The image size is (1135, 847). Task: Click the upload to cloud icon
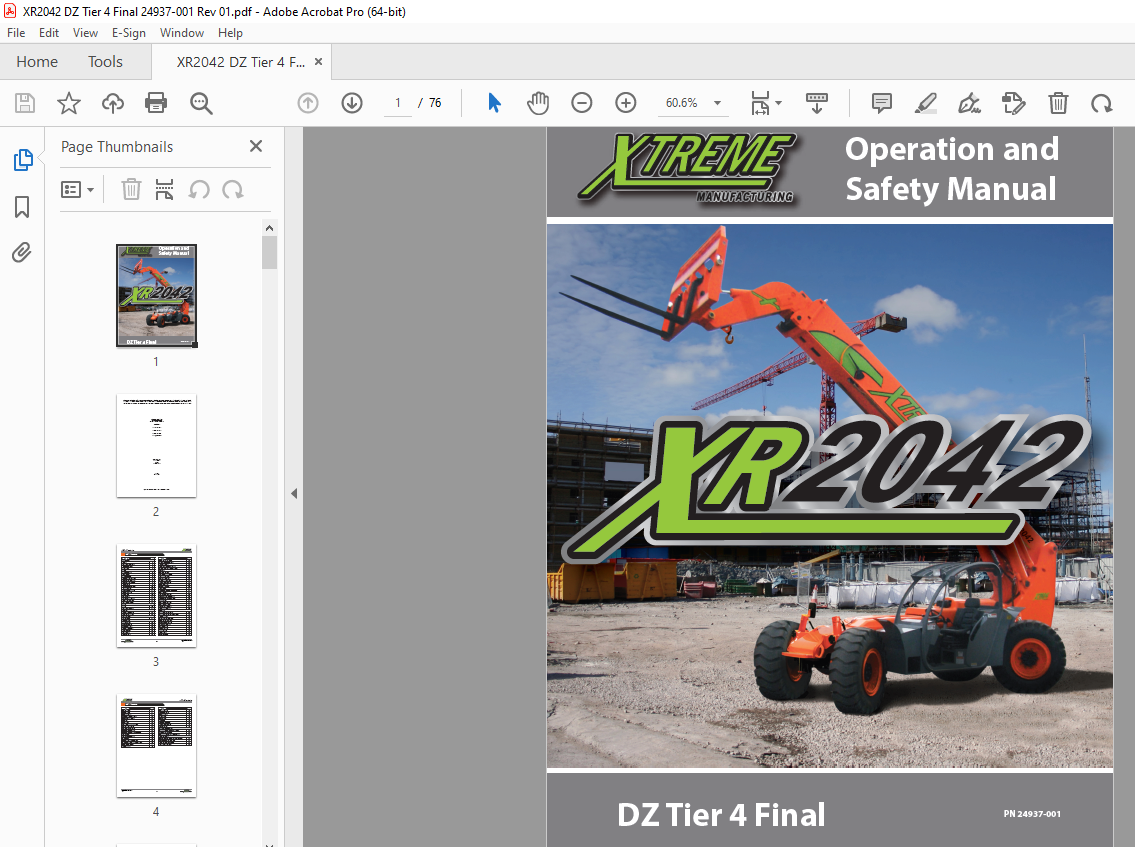click(112, 103)
